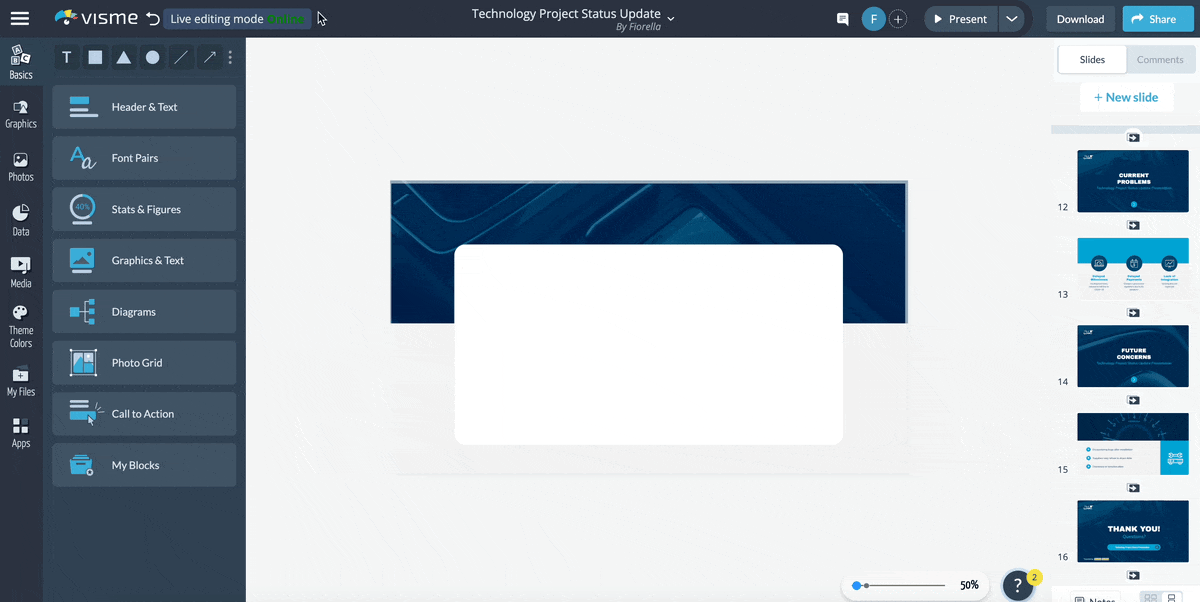Select the circle shape tool
1200x602 pixels.
(x=152, y=57)
